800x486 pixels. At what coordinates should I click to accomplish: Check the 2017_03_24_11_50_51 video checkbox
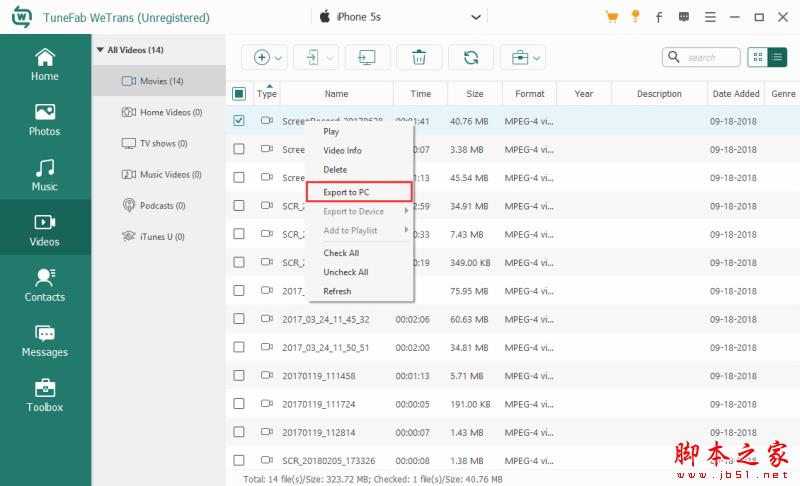[239, 347]
